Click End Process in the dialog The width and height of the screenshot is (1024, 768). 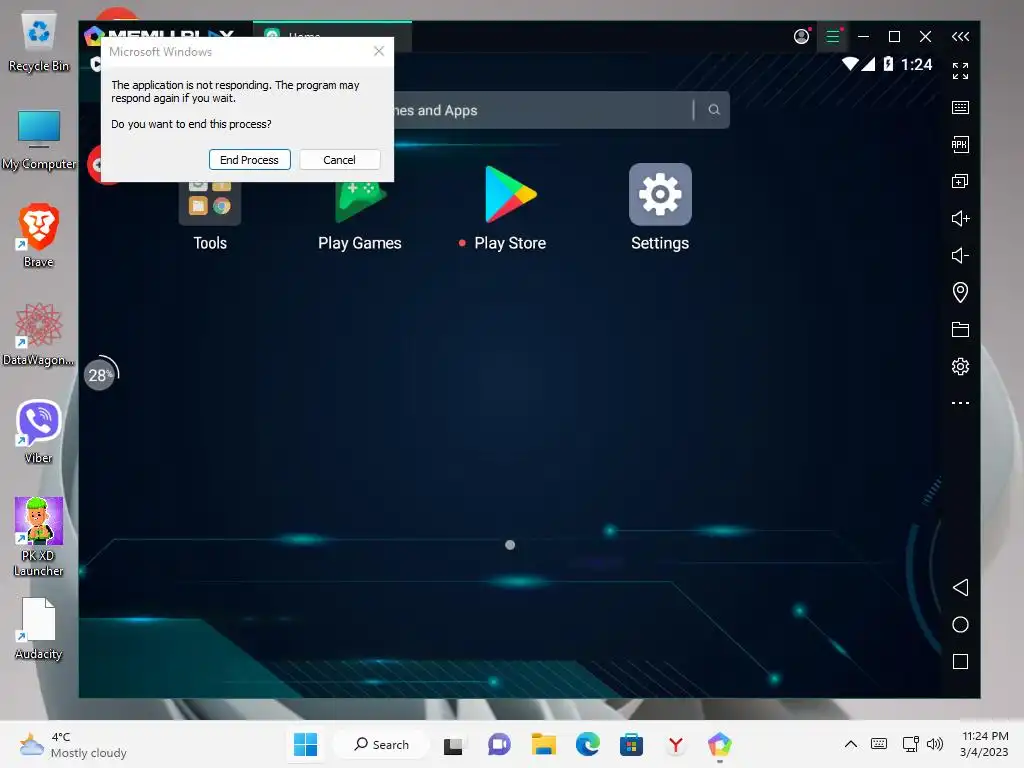point(249,160)
